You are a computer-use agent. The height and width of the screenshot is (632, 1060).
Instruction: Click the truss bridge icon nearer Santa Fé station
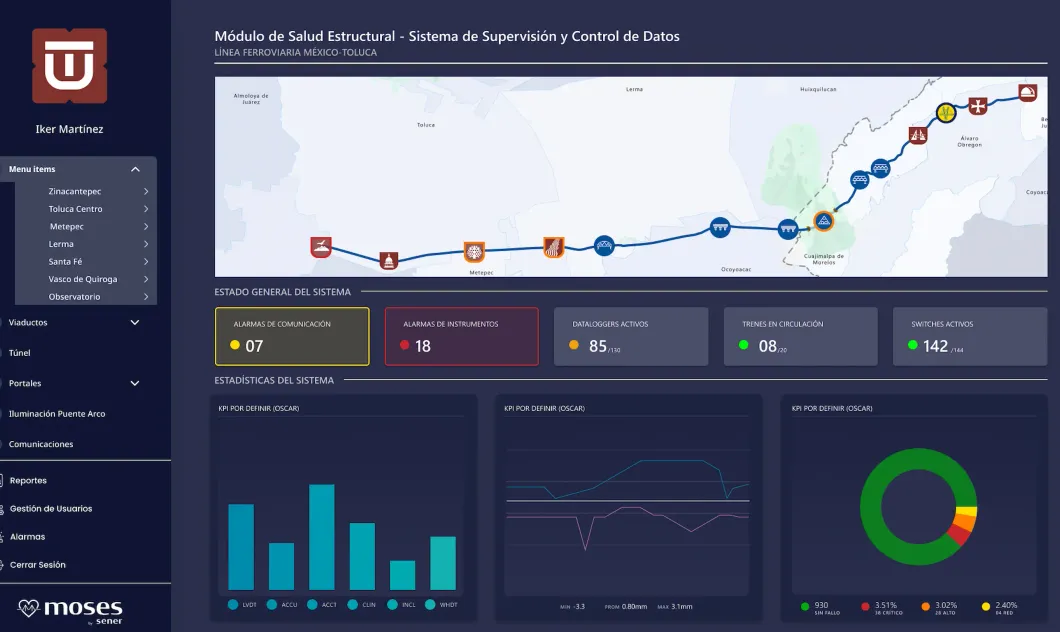point(880,168)
